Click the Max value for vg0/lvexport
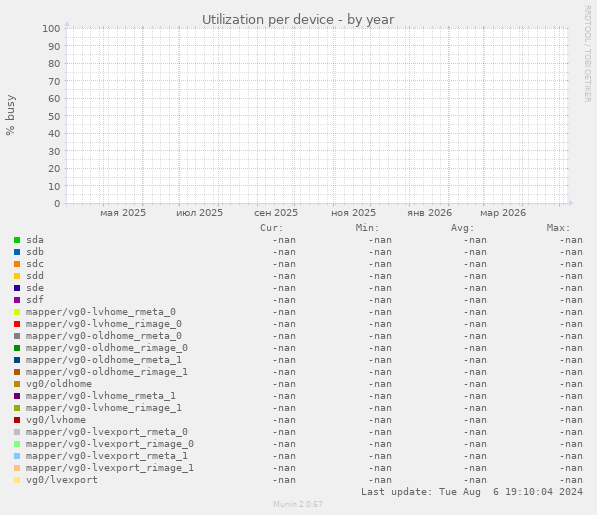Screen dimensions: 597x515 571,480
